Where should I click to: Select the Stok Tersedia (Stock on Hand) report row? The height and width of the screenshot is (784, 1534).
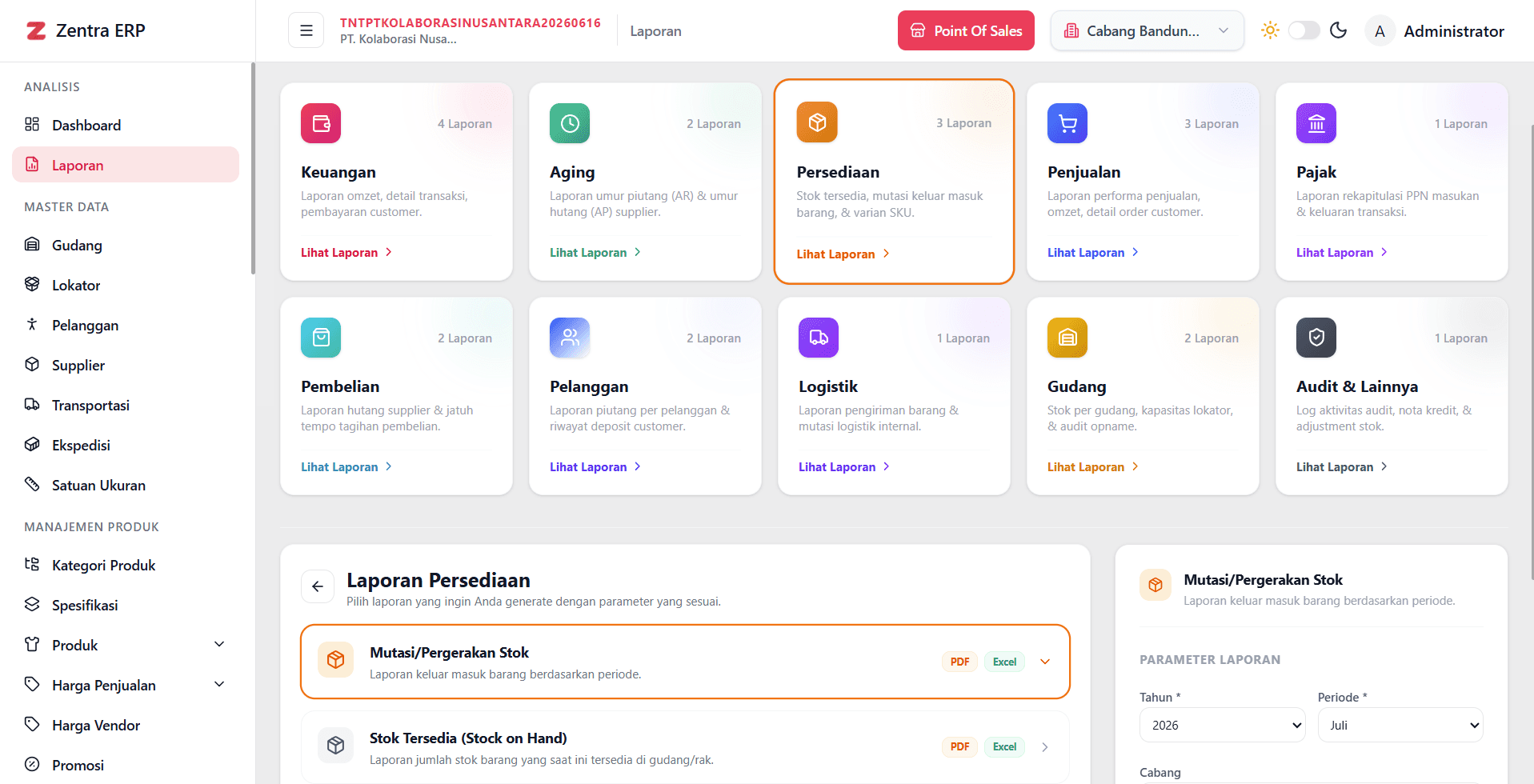coord(685,747)
